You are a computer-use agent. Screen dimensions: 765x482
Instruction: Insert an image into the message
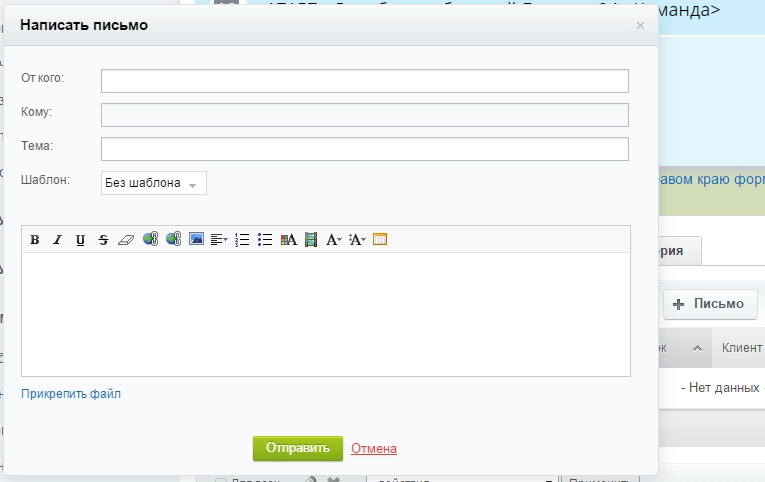(196, 240)
